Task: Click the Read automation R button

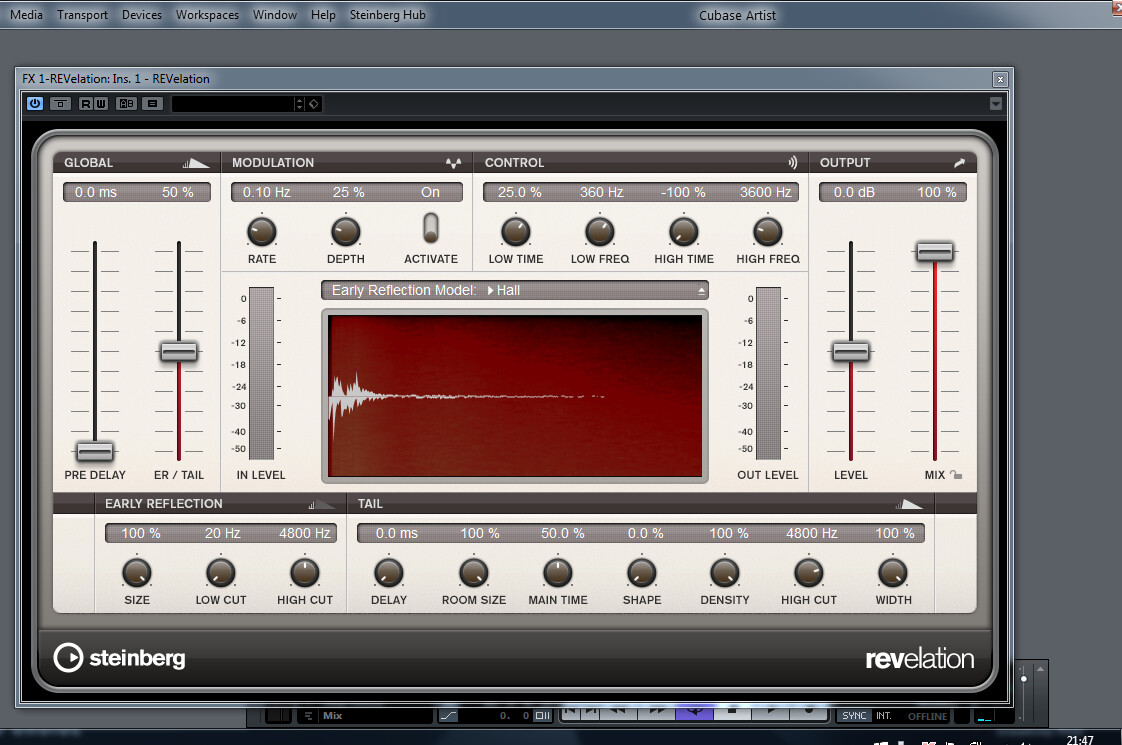Action: click(85, 104)
